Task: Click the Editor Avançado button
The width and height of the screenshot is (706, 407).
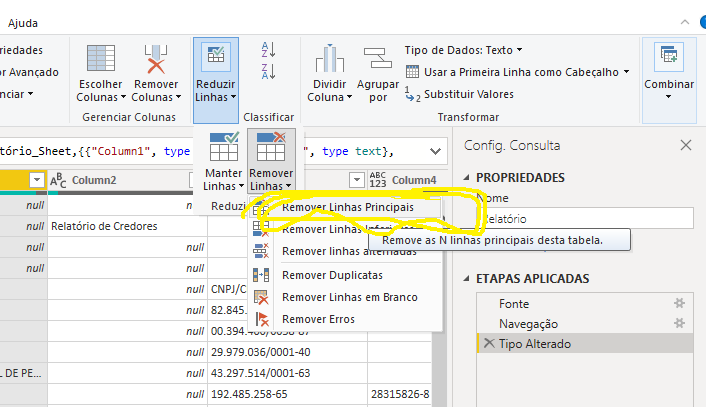Action: 30,72
